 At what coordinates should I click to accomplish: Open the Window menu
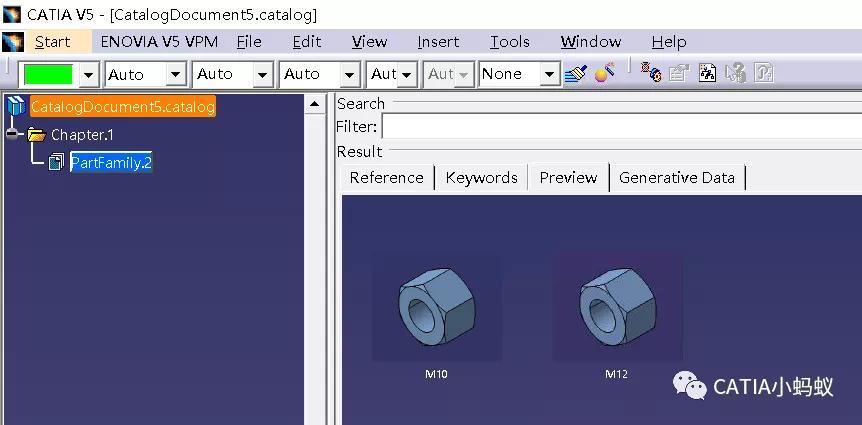tap(591, 42)
